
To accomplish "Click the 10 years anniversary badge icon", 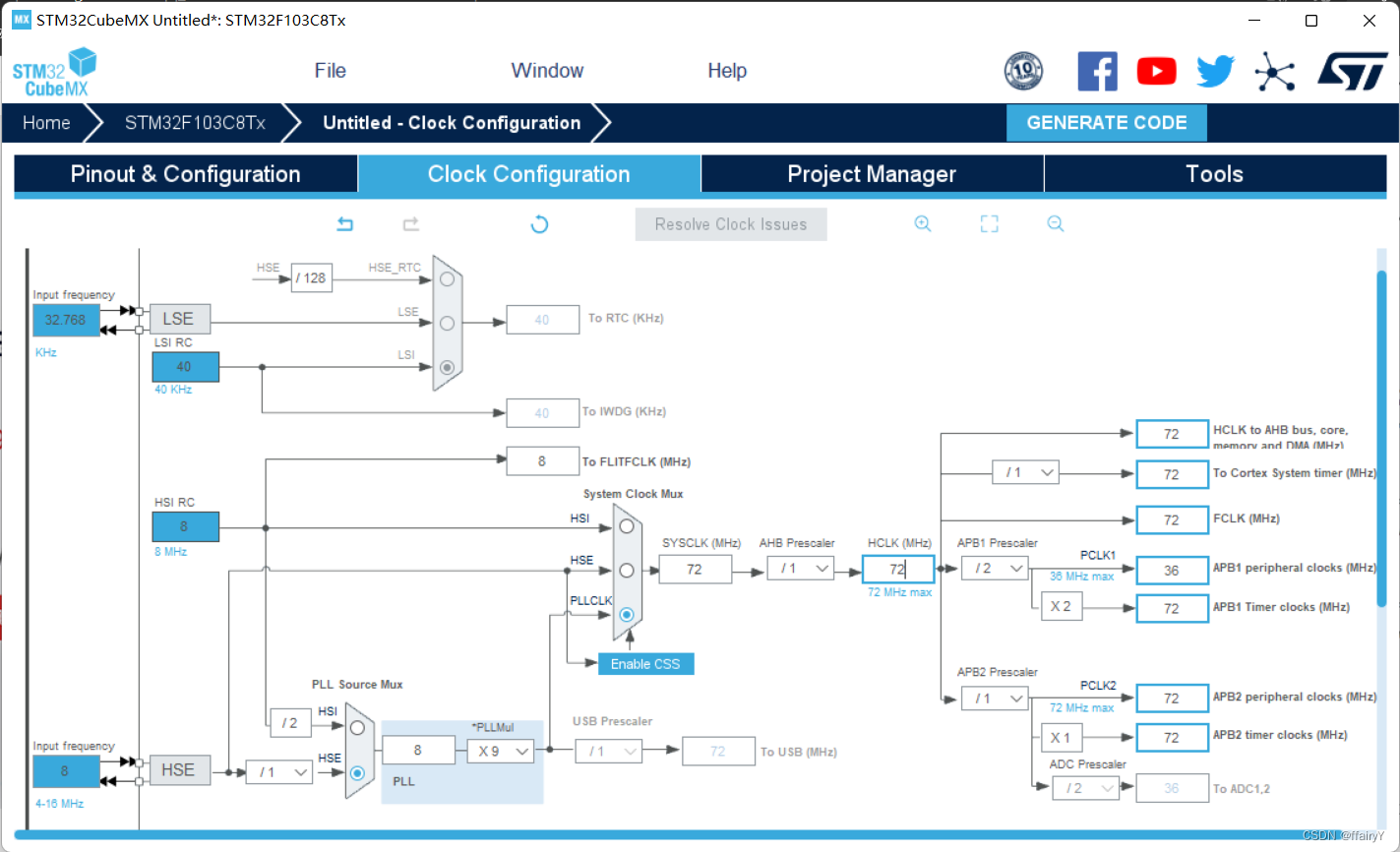I will [1023, 71].
